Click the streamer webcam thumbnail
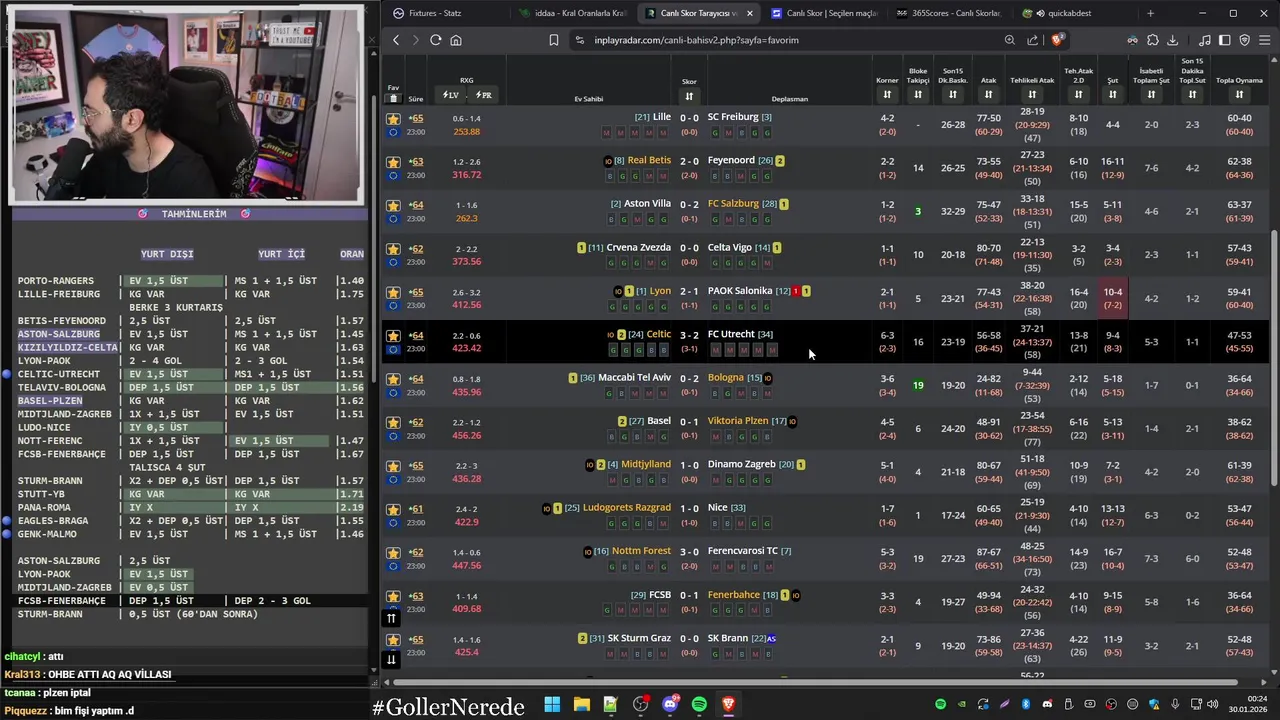 (187, 104)
